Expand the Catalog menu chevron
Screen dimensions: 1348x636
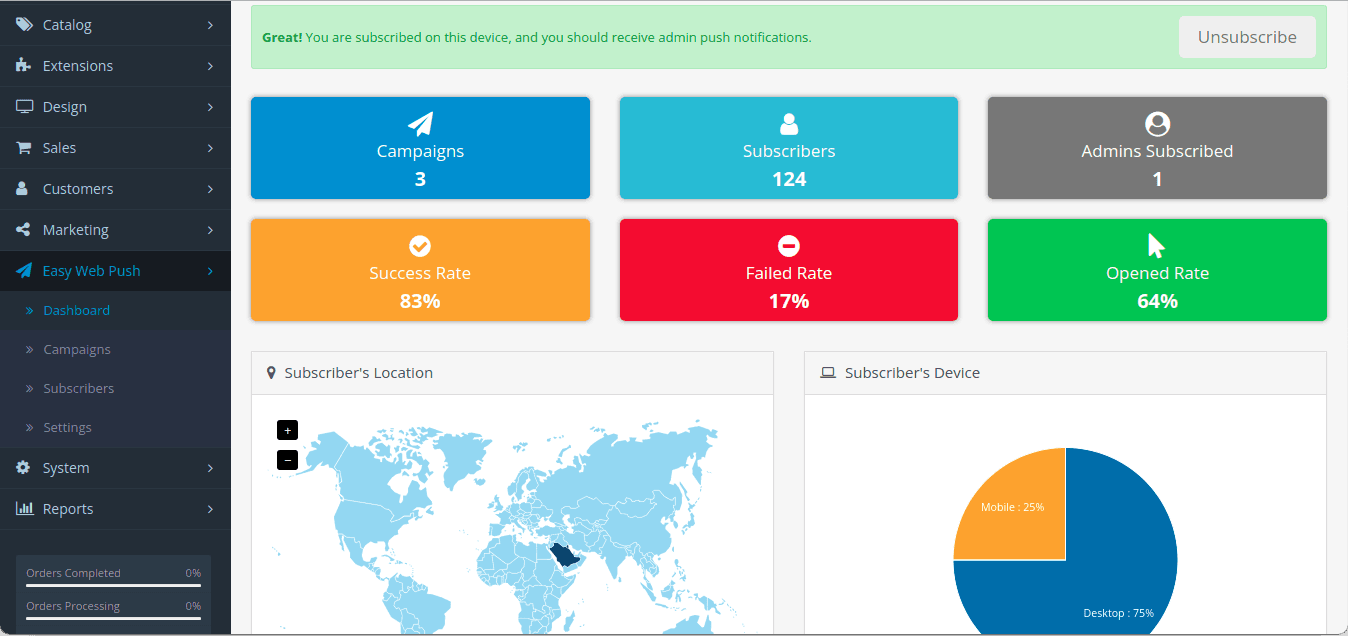coord(210,24)
